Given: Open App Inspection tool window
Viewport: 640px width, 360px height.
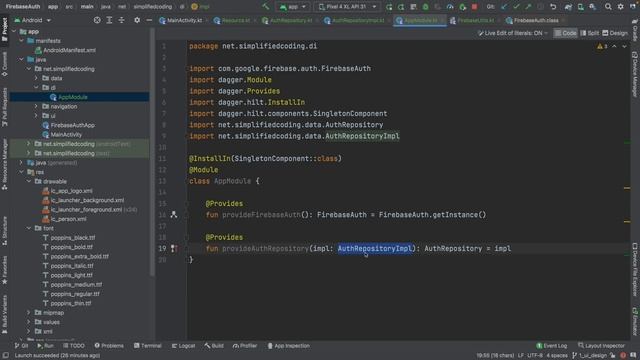Looking at the screenshot, I should click(x=289, y=346).
